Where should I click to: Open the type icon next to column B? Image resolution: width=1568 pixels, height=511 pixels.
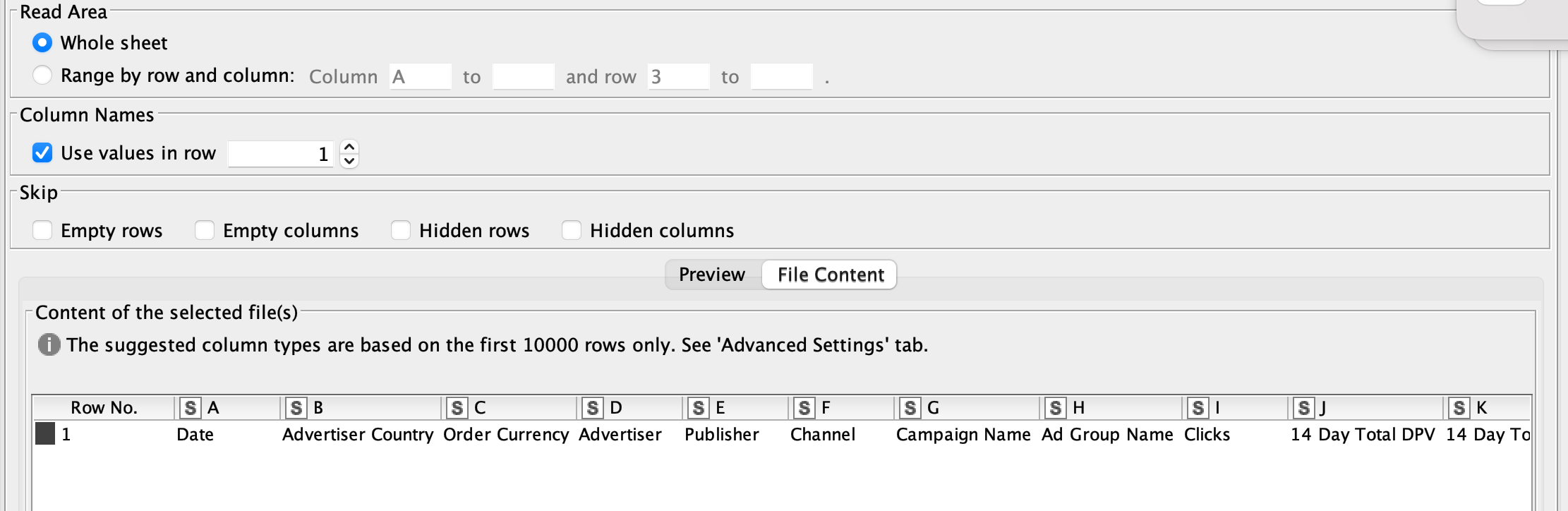(x=295, y=407)
